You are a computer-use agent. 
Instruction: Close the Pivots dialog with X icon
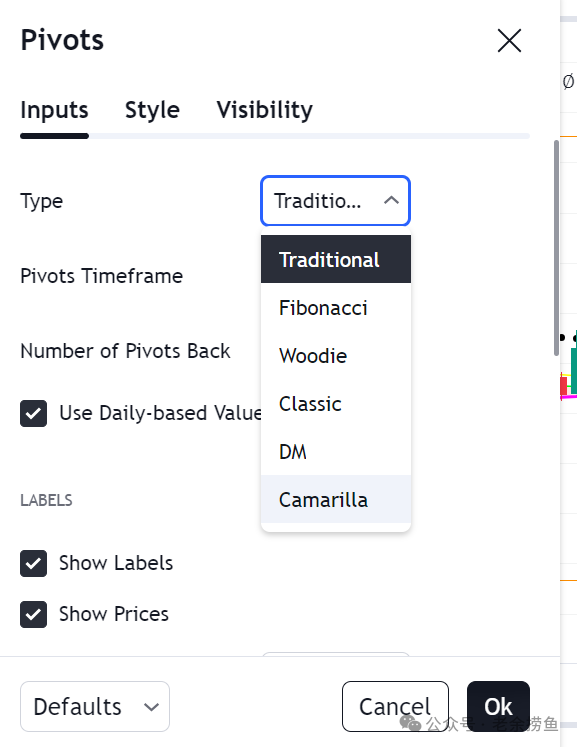point(509,40)
